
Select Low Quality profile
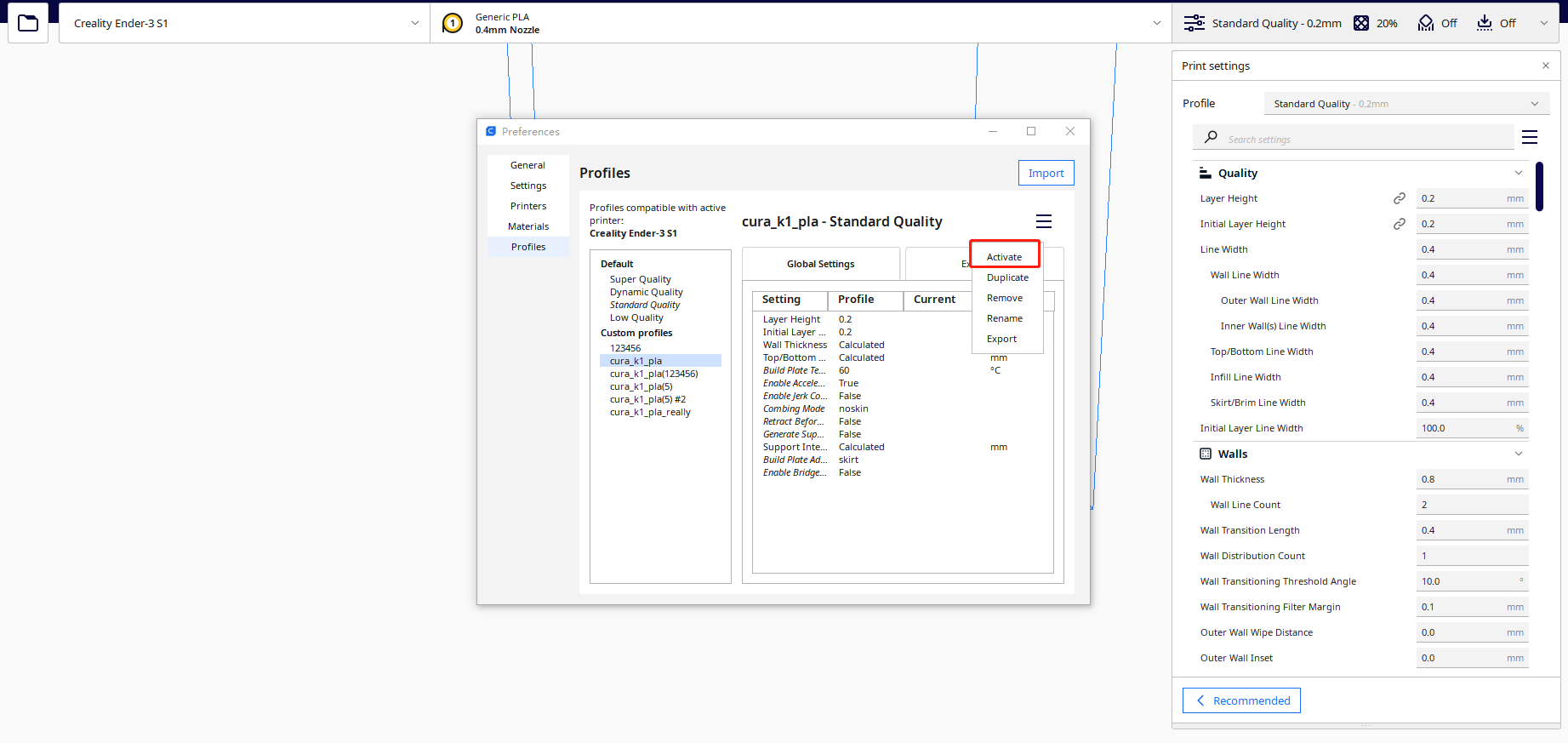pos(636,317)
